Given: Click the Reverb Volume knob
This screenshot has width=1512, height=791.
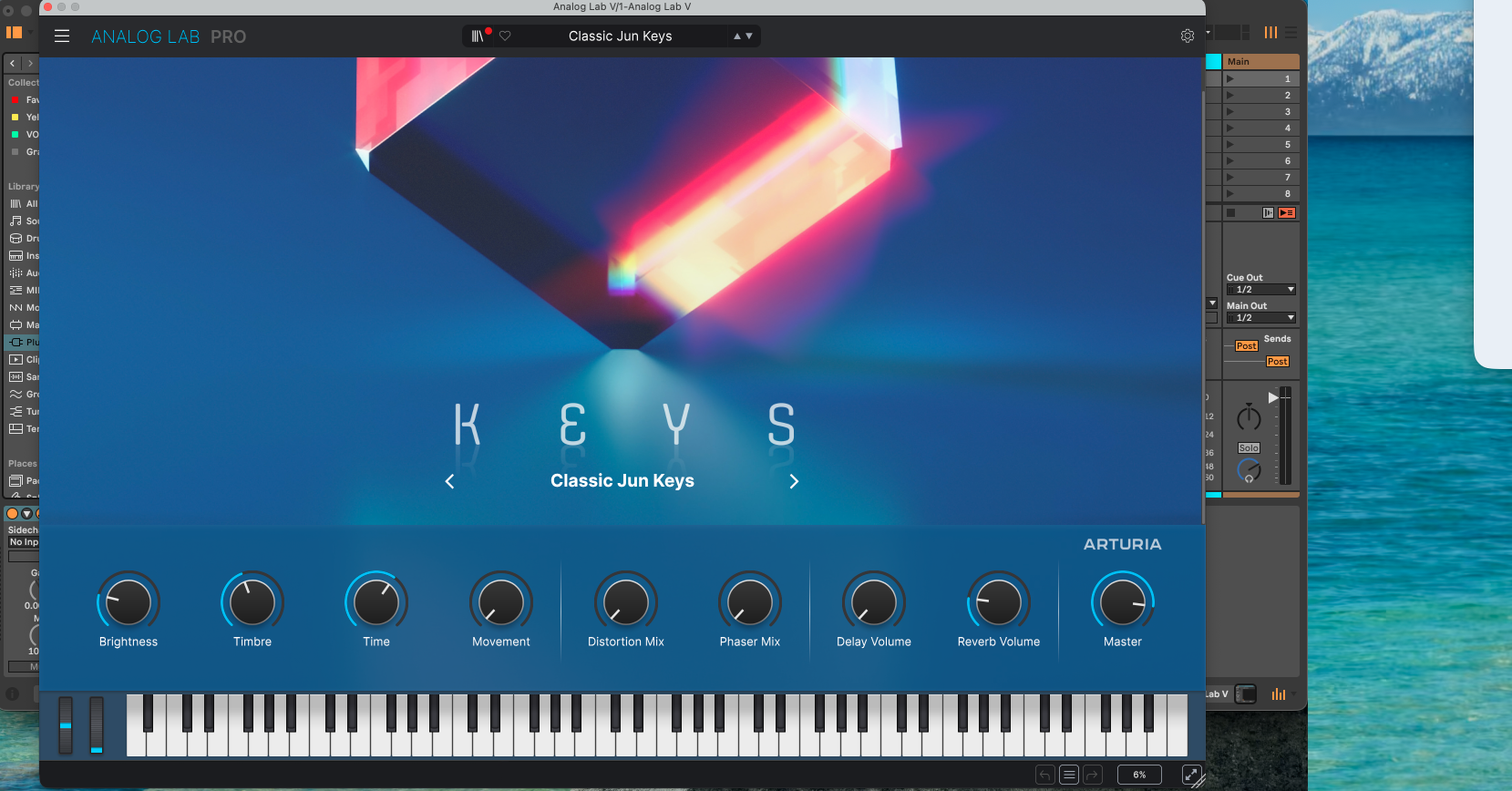Looking at the screenshot, I should 999,602.
